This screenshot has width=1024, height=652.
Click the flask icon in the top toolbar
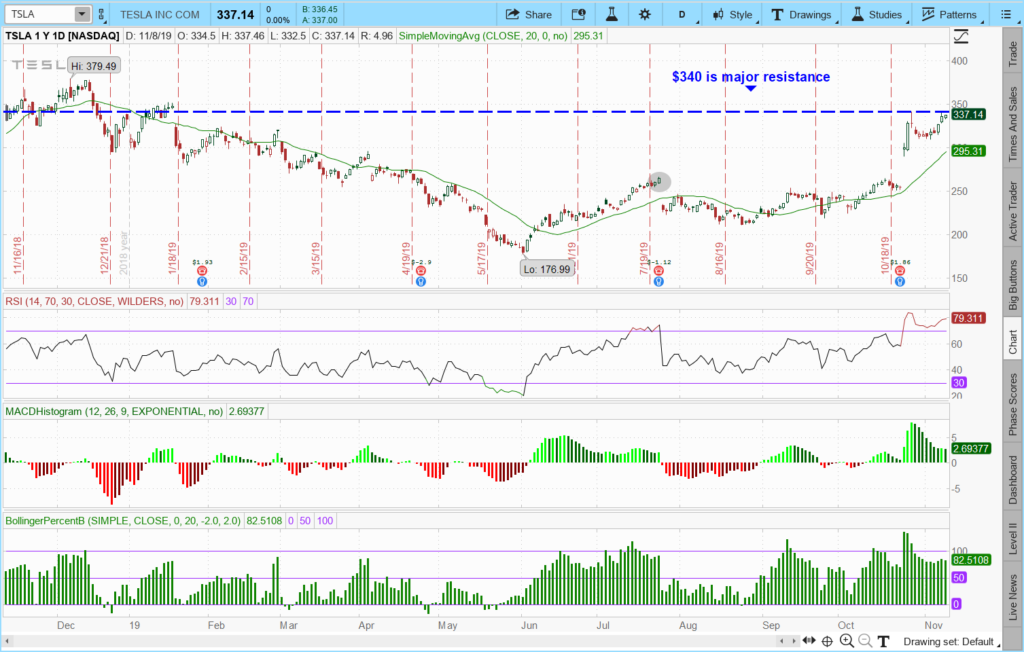click(x=612, y=14)
